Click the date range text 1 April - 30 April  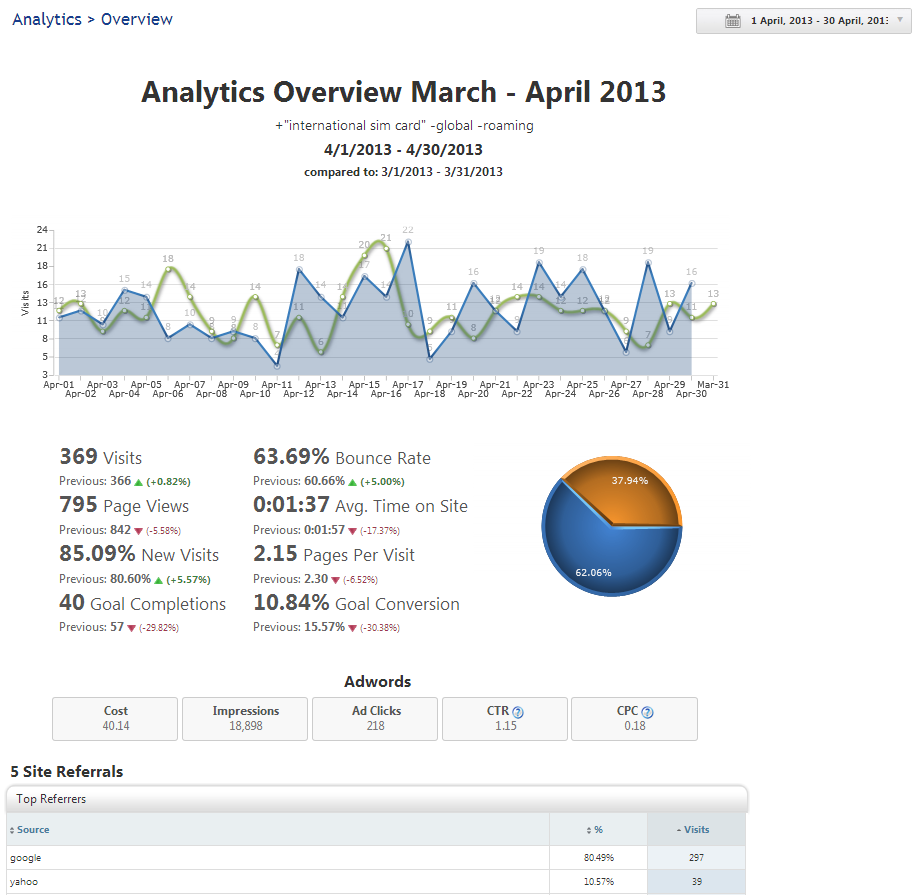pyautogui.click(x=818, y=21)
